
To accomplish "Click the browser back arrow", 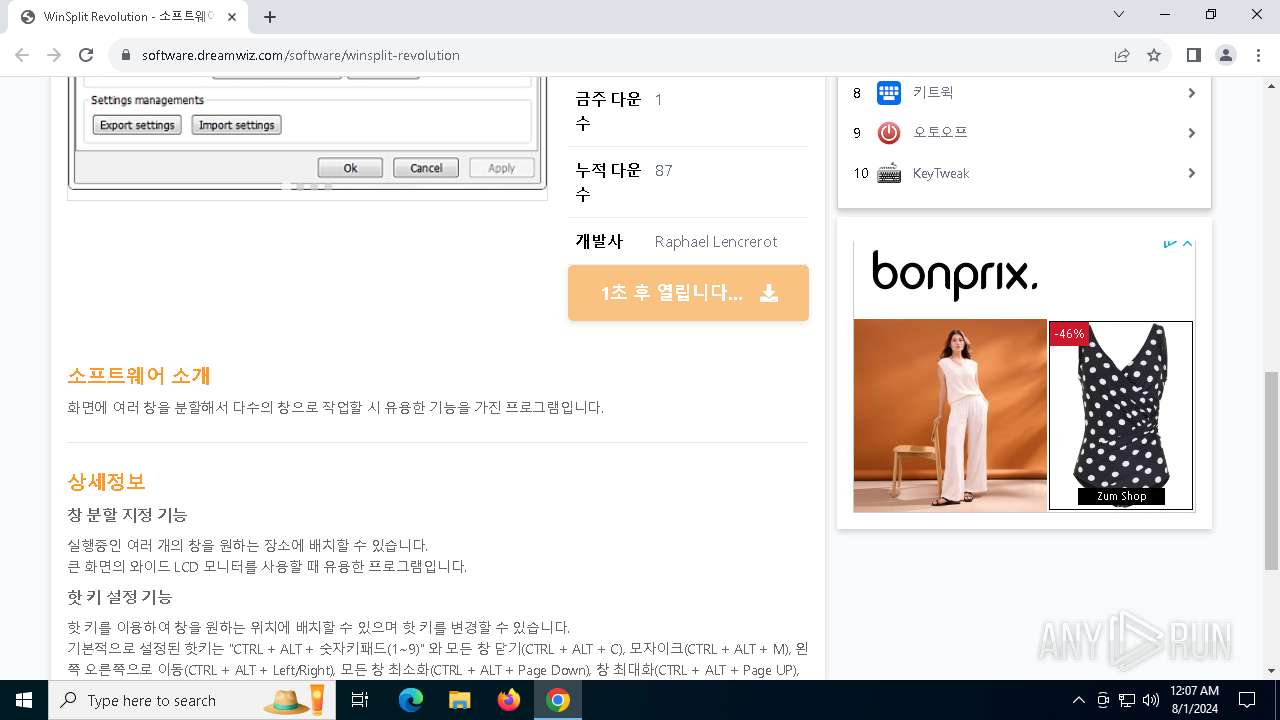I will point(22,55).
